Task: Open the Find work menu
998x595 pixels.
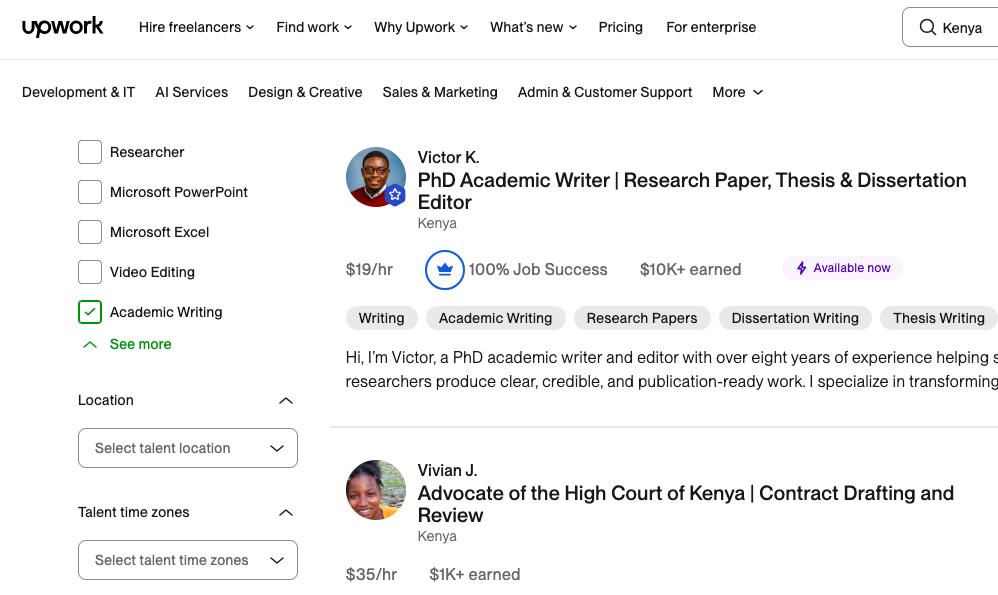Action: coord(314,27)
